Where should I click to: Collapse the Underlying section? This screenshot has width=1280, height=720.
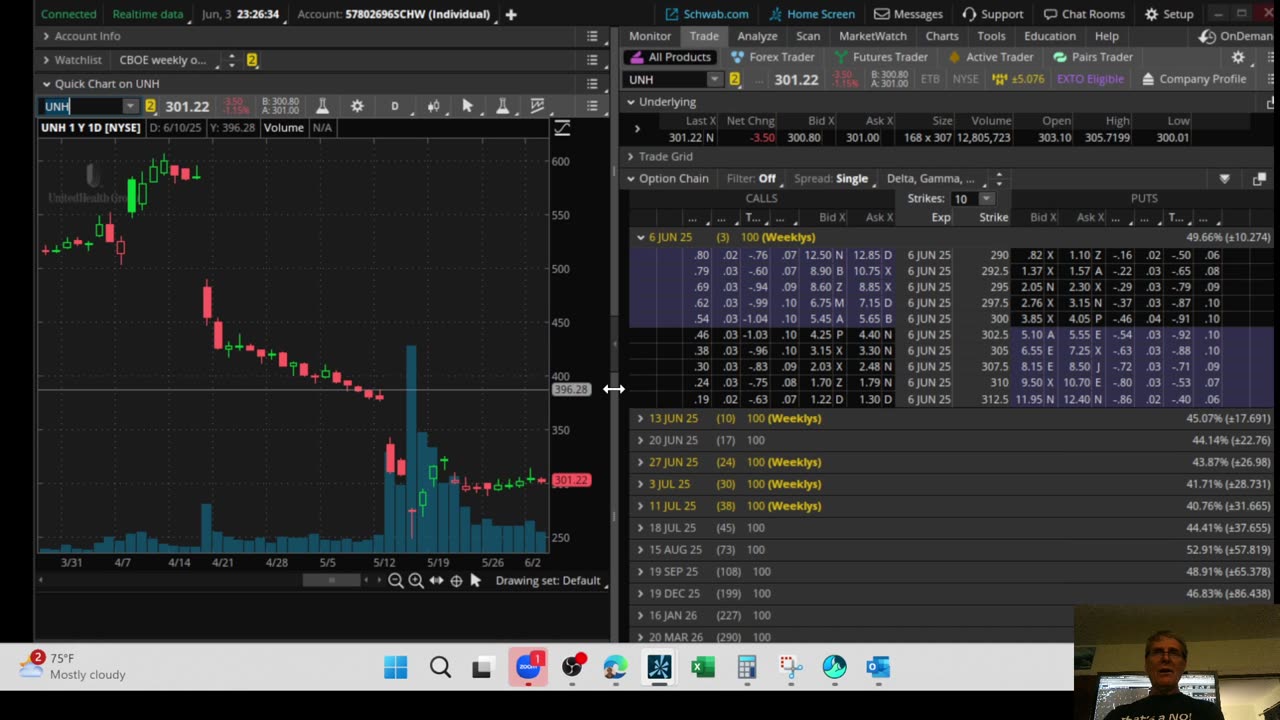[x=631, y=102]
